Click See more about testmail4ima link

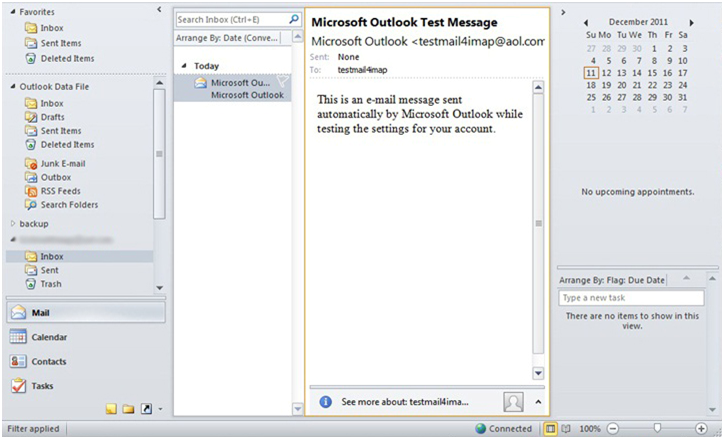(405, 402)
